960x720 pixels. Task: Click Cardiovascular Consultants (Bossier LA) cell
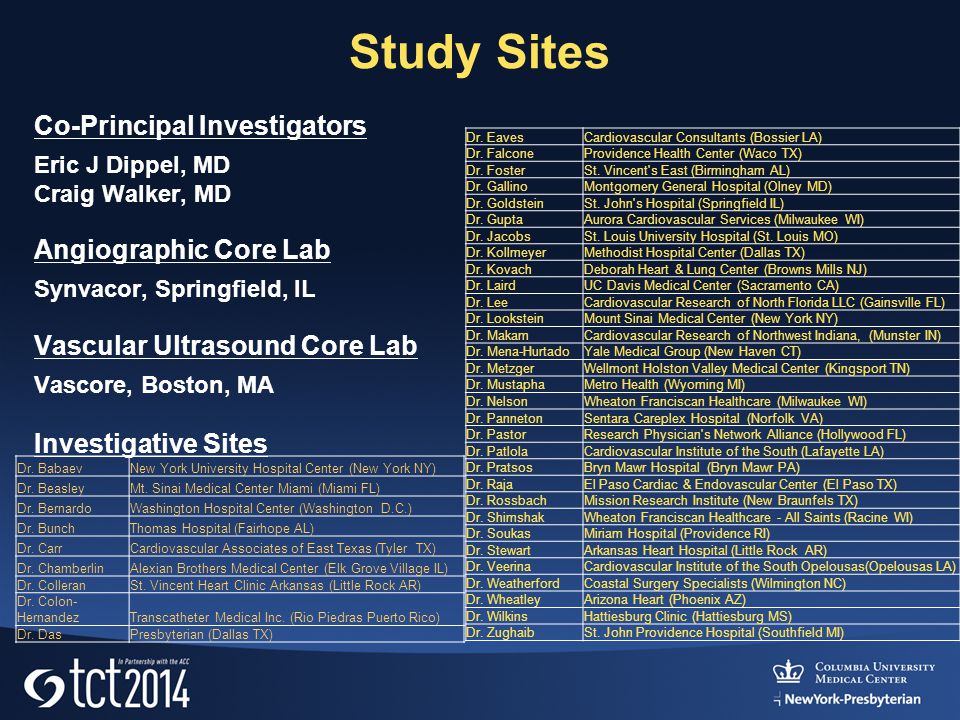[x=771, y=137]
